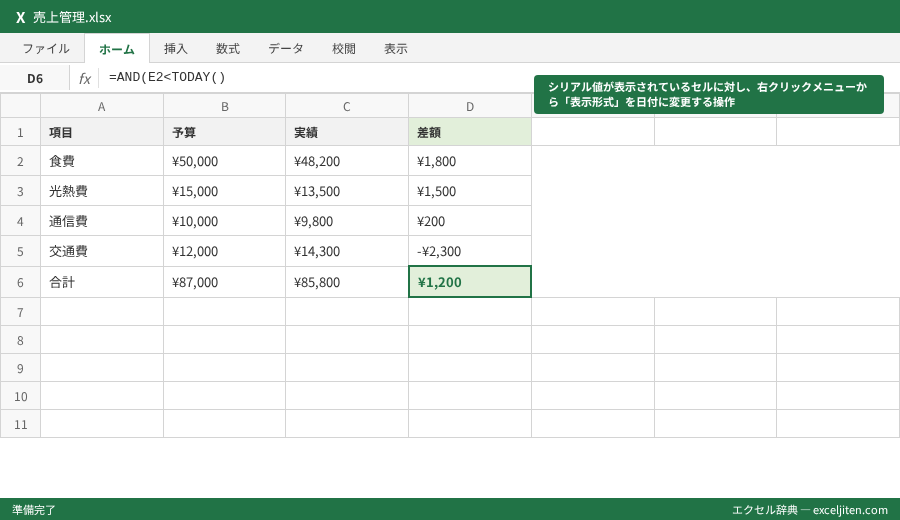Click the 通信費 cell
This screenshot has height=520, width=900.
102,220
